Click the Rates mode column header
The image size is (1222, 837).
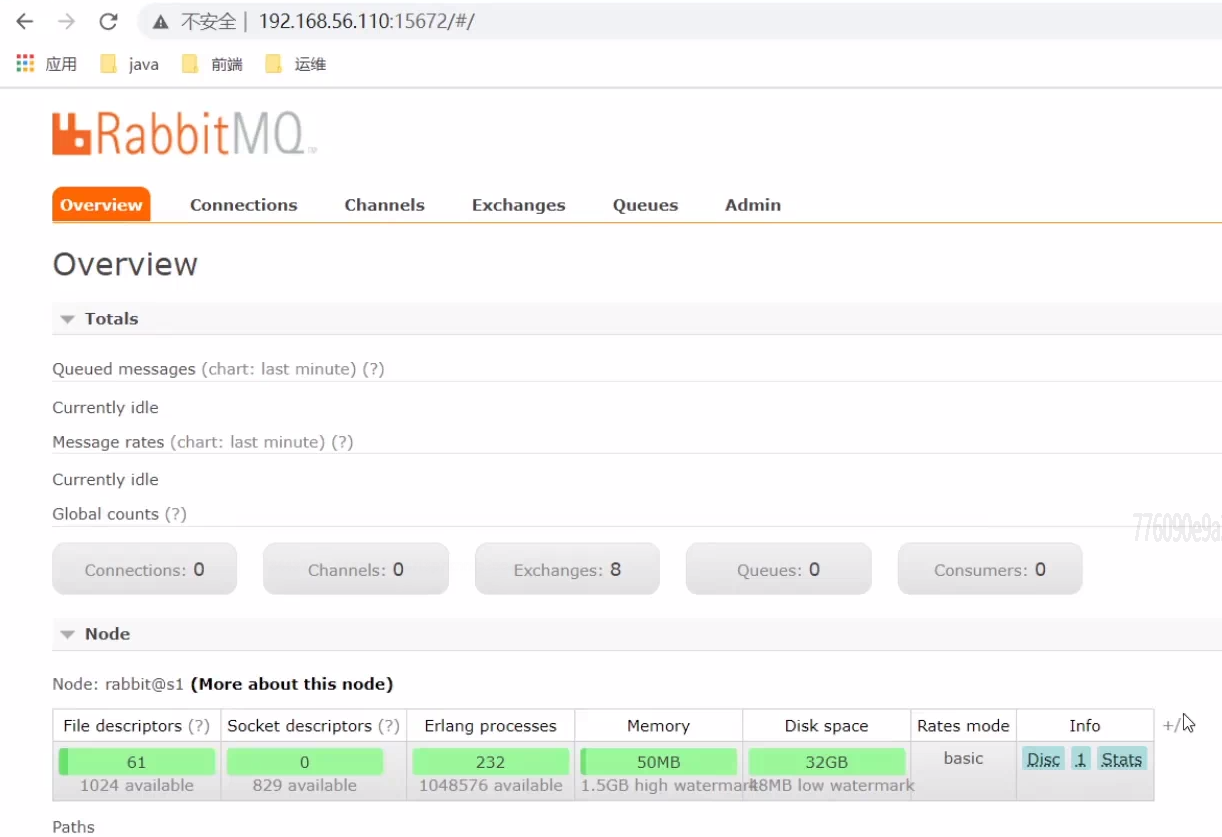tap(963, 726)
